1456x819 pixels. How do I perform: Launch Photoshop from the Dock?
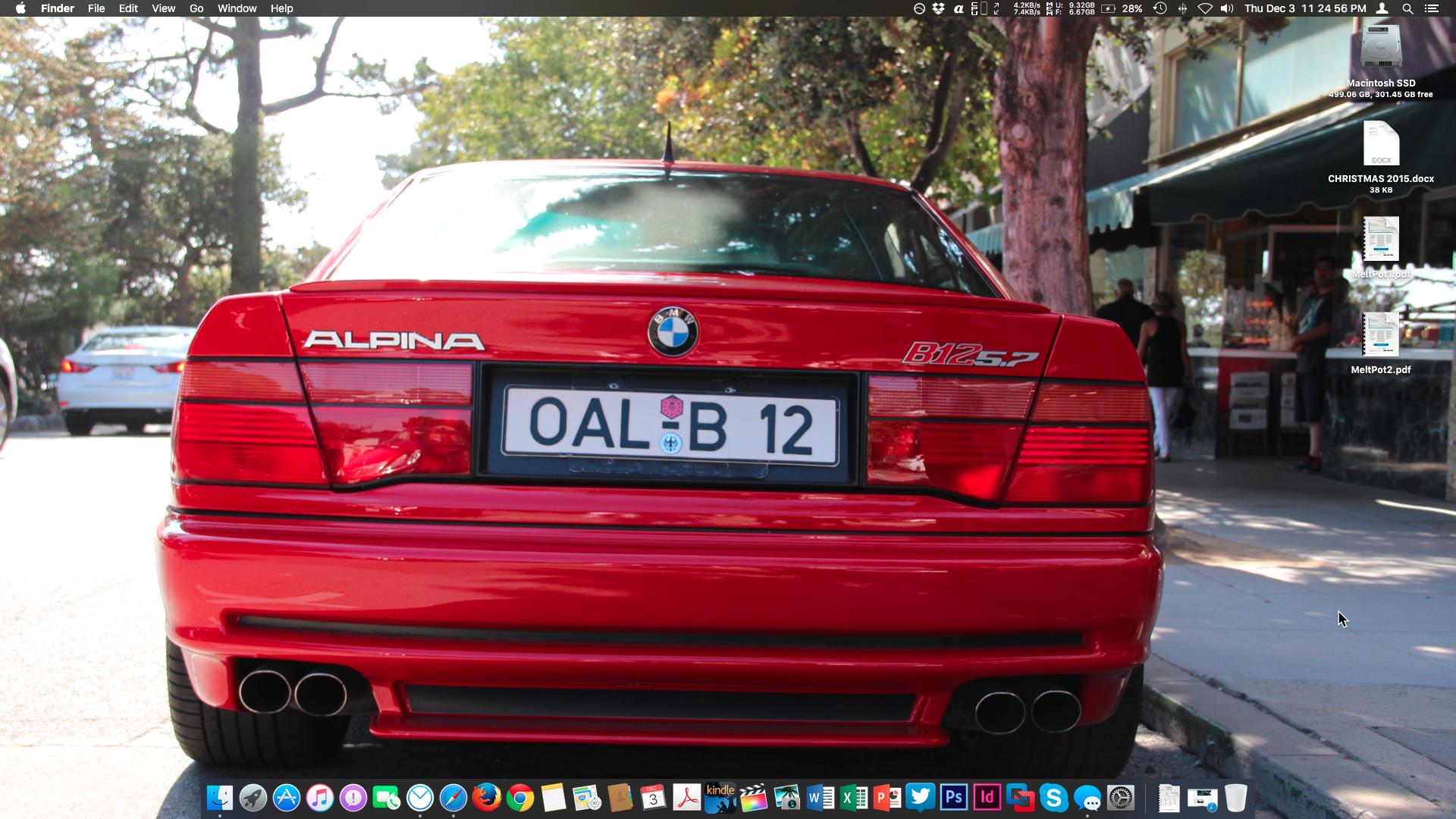coord(954,798)
